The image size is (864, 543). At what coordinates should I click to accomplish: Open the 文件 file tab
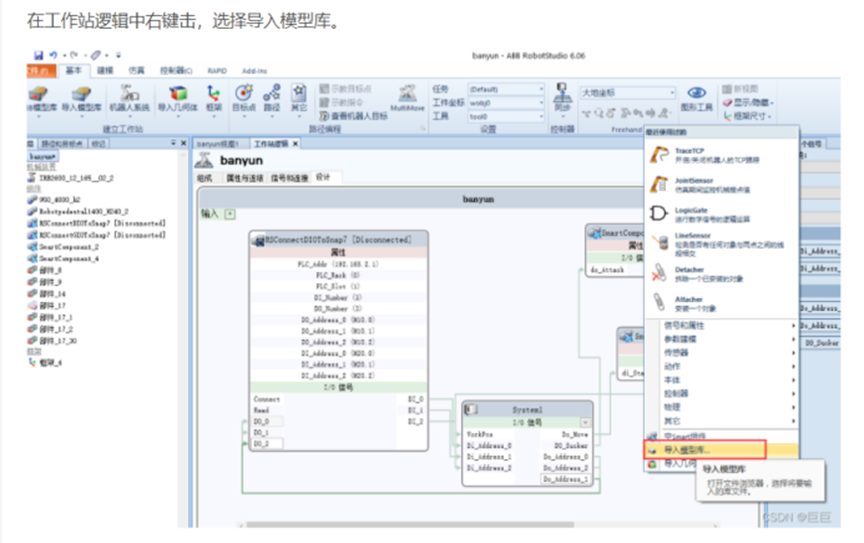41,71
